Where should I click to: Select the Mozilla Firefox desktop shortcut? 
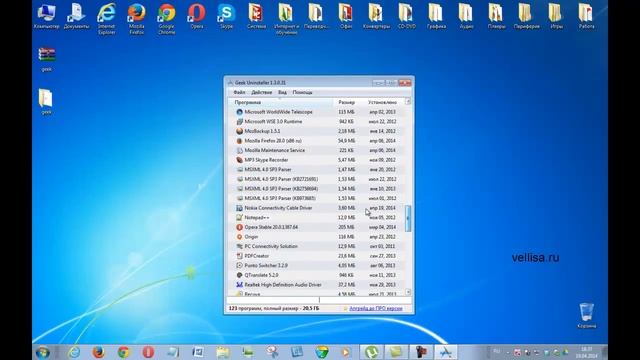click(x=136, y=19)
